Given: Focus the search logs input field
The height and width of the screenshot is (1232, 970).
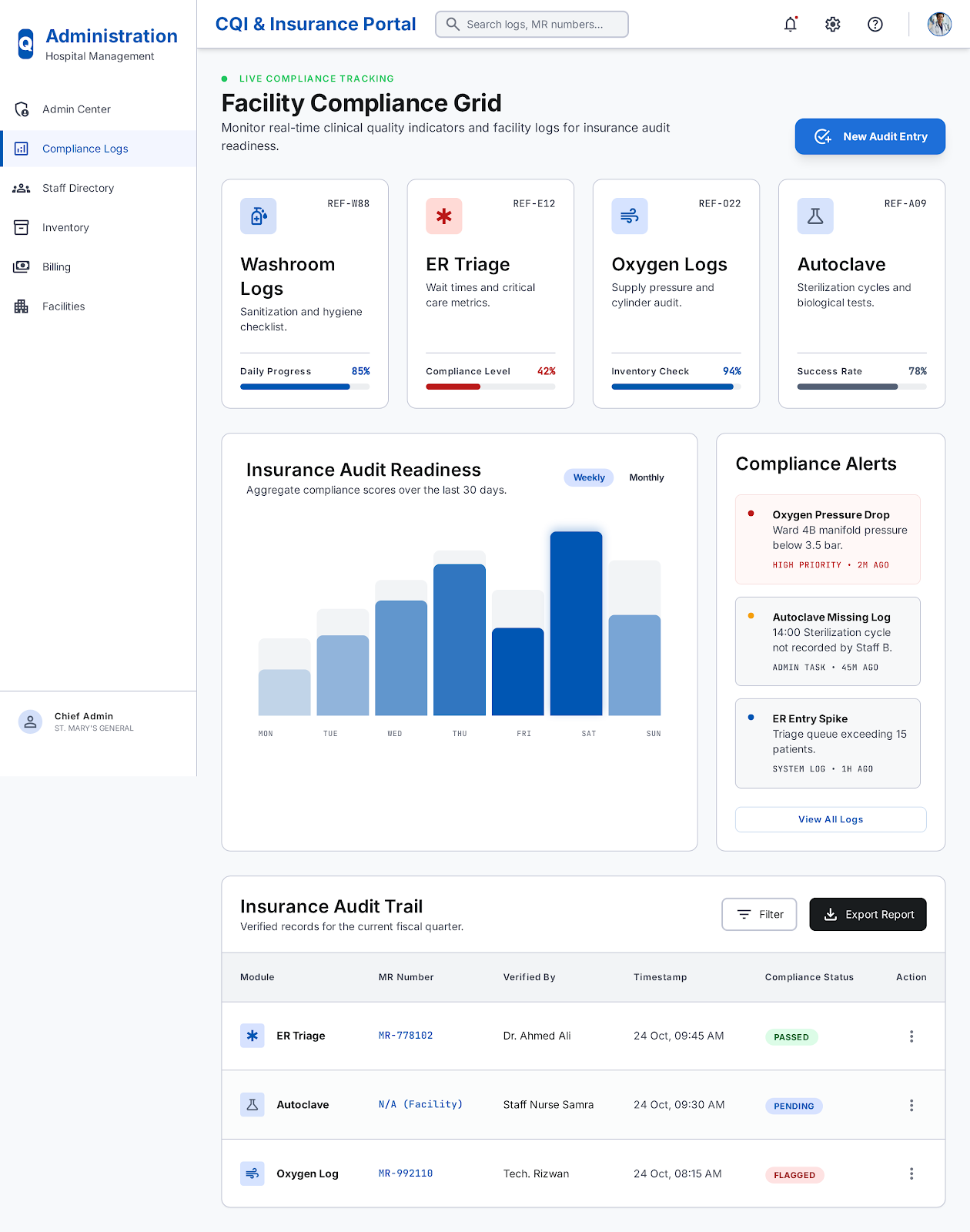Looking at the screenshot, I should click(532, 25).
